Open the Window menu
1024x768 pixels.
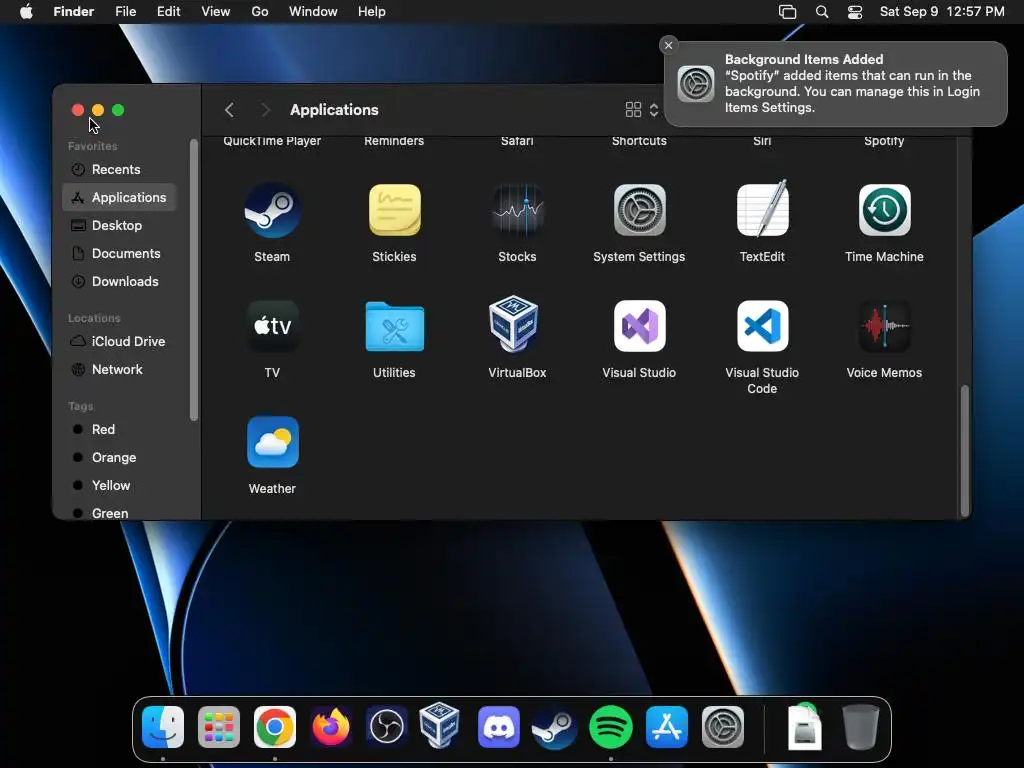pos(313,12)
